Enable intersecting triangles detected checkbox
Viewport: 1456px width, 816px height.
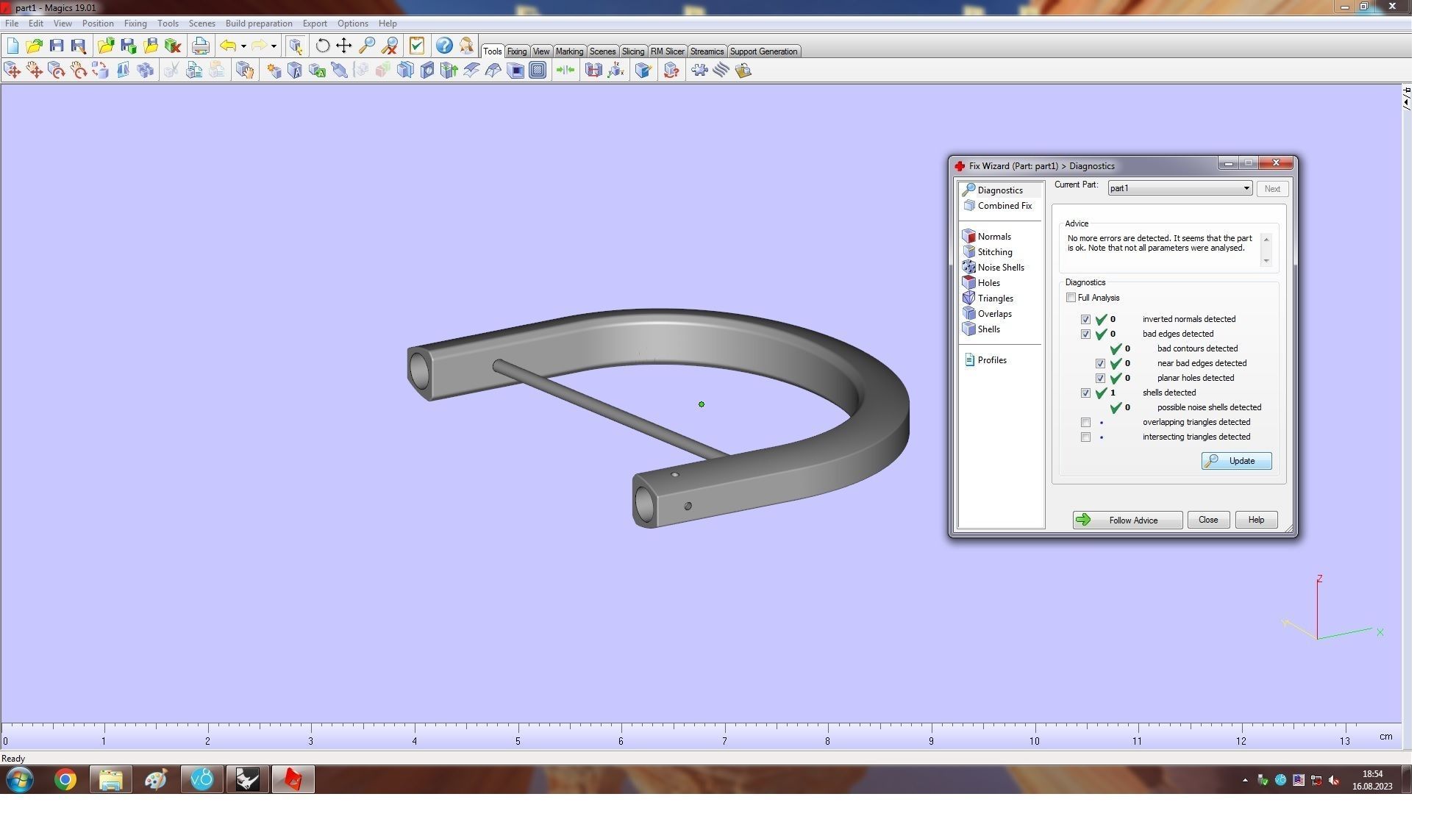(1085, 437)
